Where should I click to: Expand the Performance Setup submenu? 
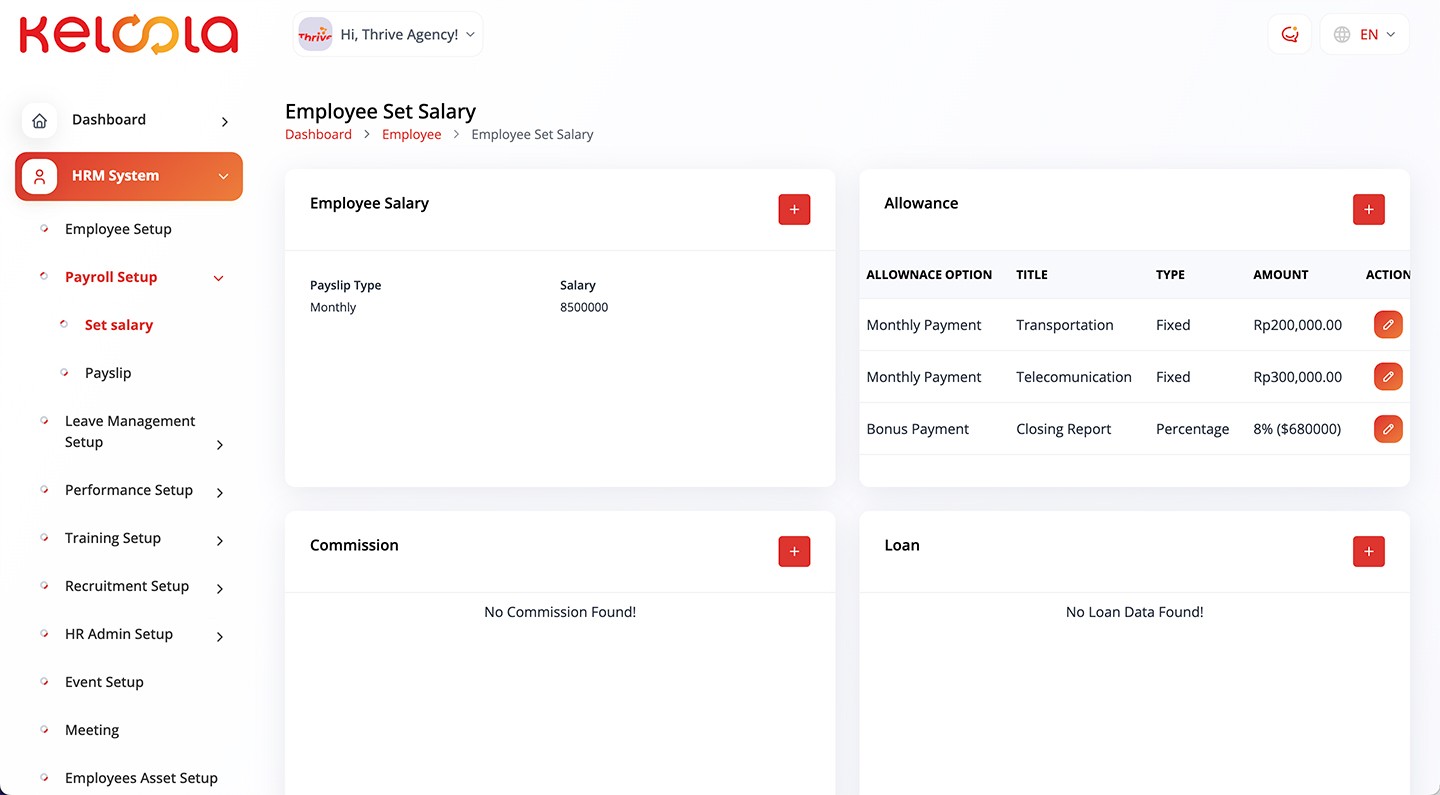220,492
